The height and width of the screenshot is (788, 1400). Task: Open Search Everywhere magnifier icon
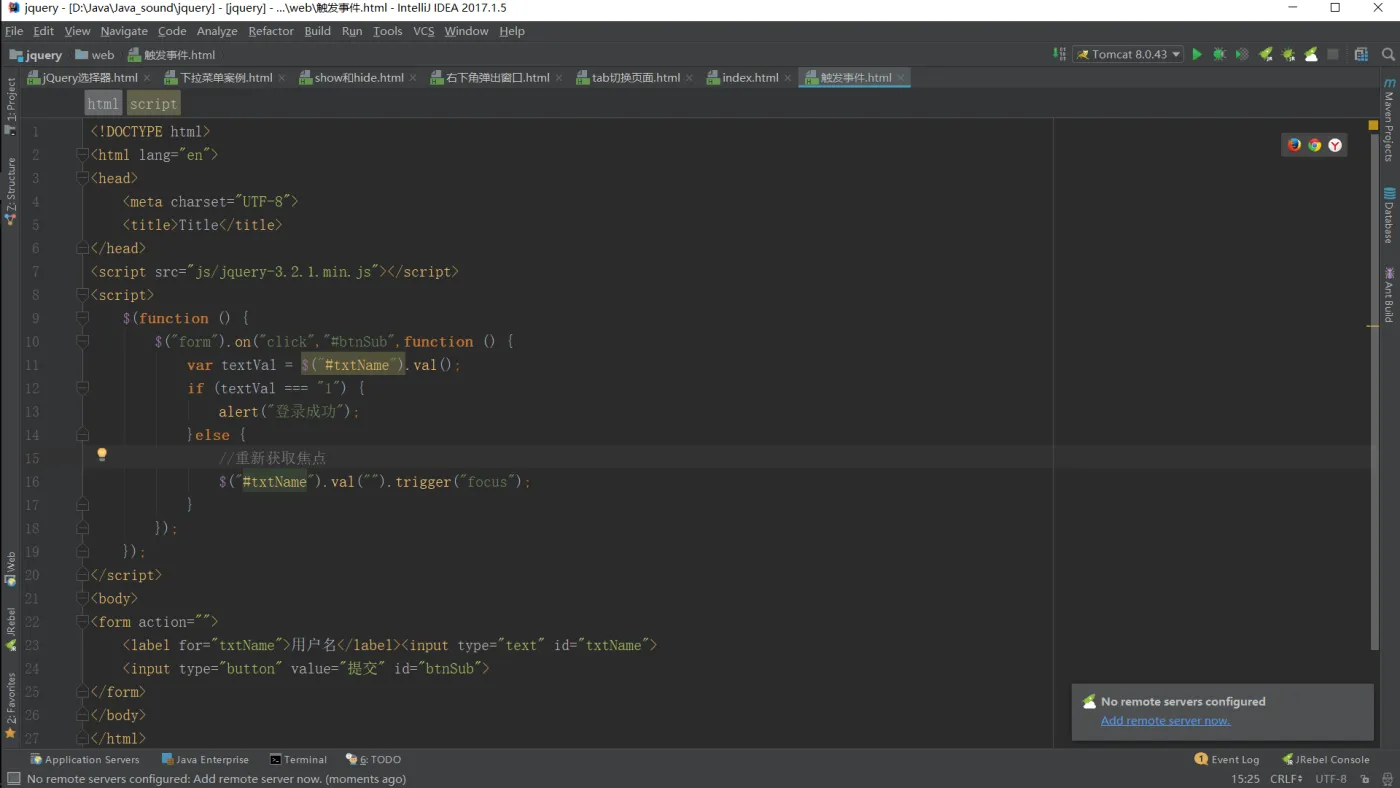point(1388,55)
